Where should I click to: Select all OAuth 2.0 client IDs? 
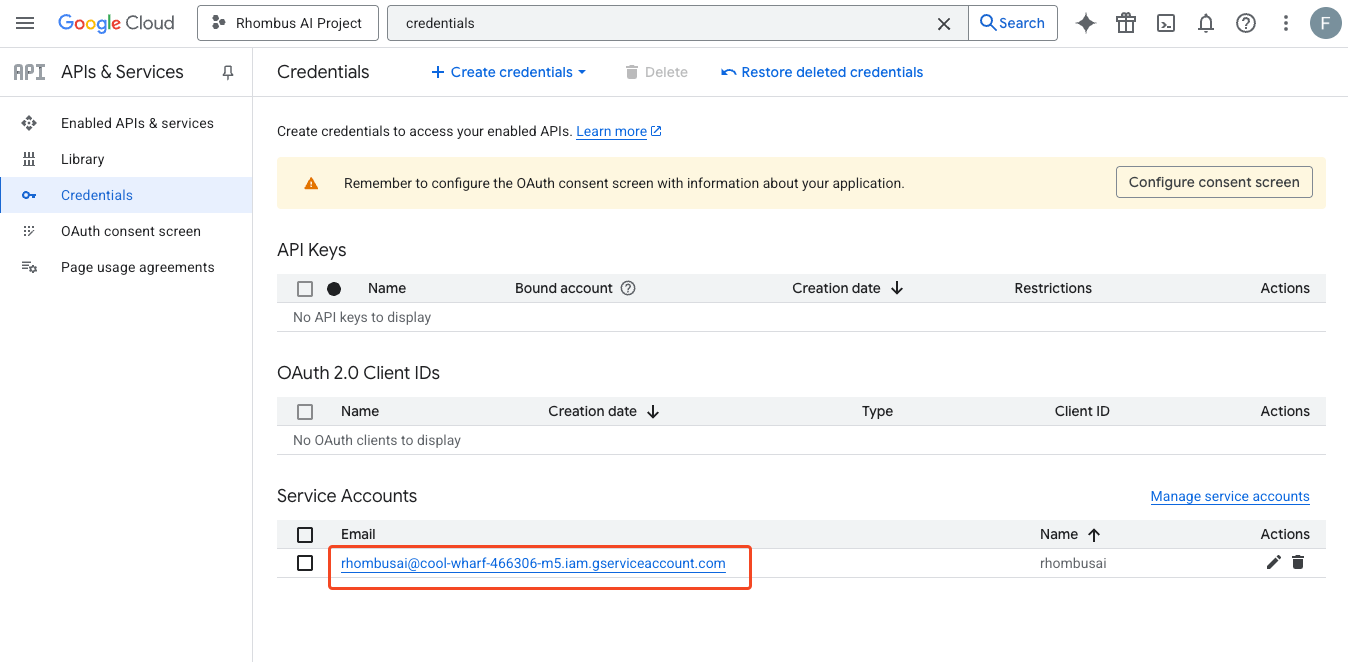coord(305,411)
